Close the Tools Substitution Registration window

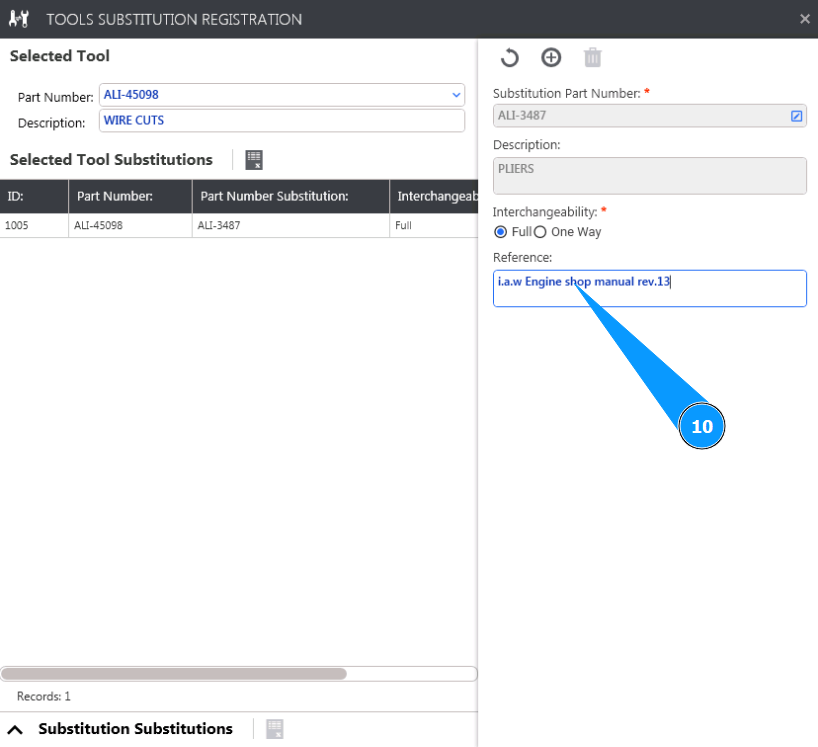[x=805, y=19]
